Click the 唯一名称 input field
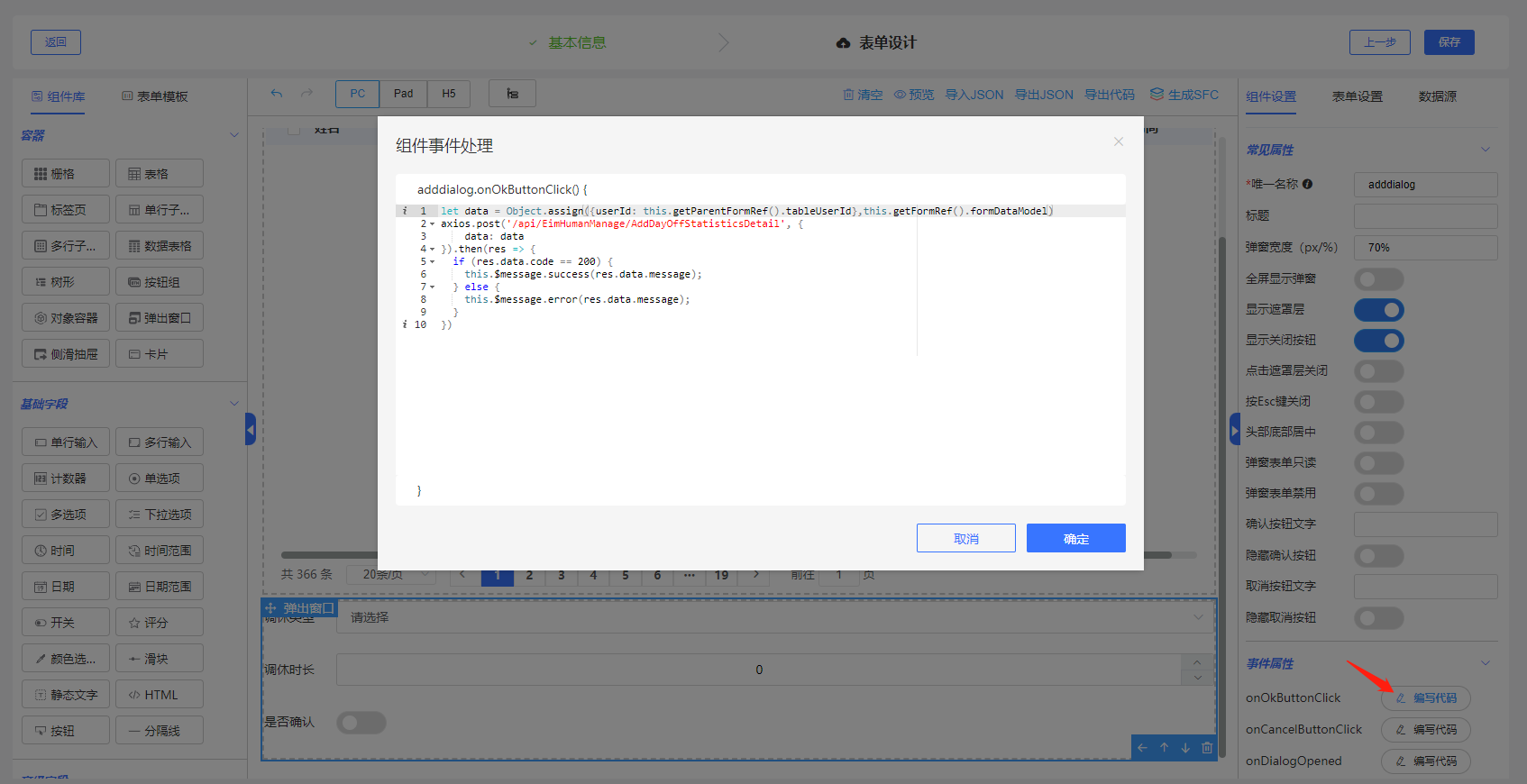This screenshot has width=1527, height=784. coord(1425,184)
